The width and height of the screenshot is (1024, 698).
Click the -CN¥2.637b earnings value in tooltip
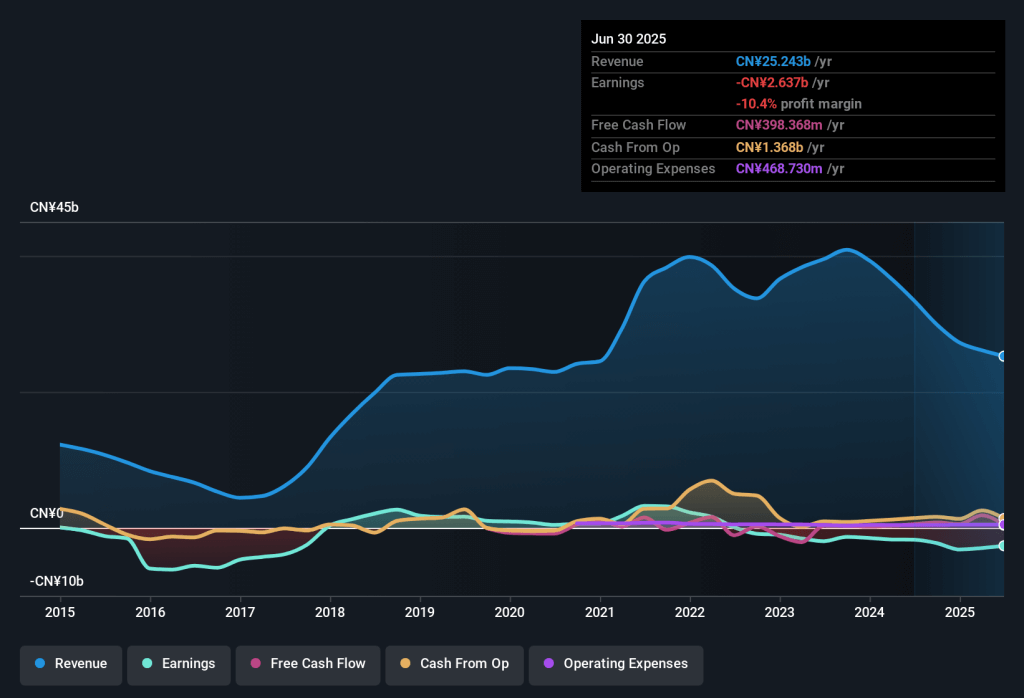[x=772, y=83]
